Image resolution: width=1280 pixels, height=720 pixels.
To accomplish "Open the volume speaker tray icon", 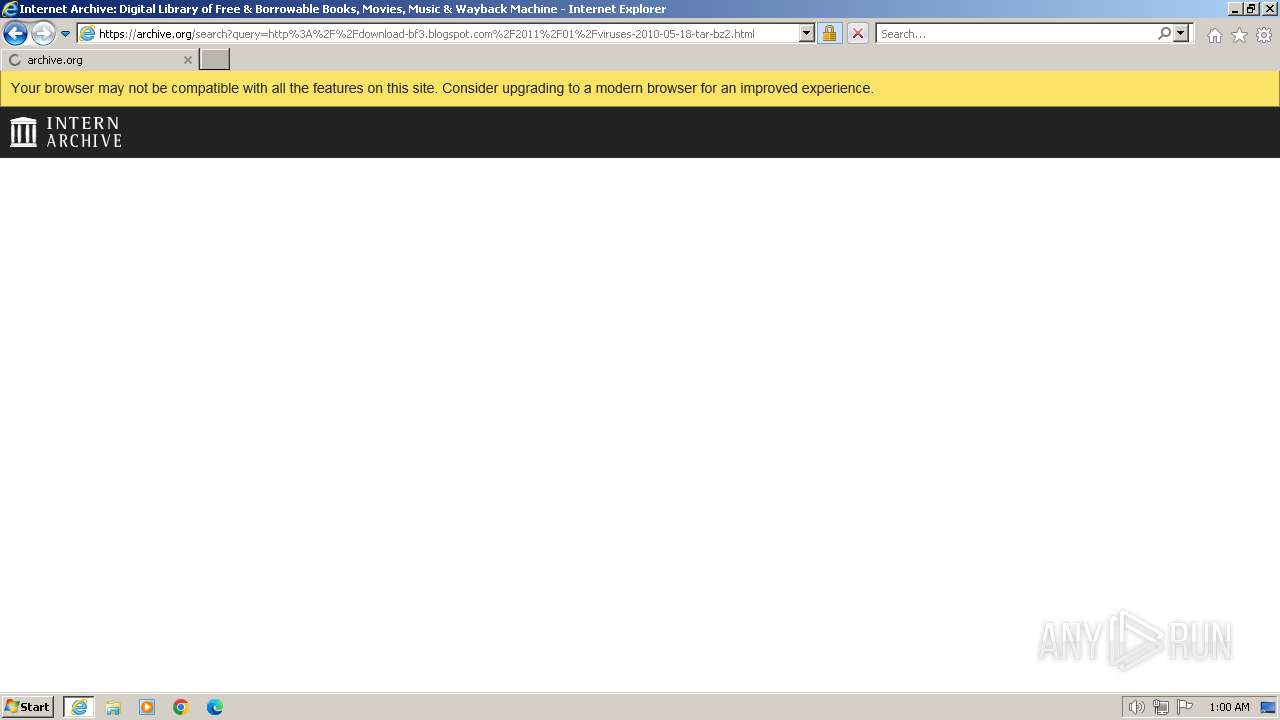I will coord(1136,707).
